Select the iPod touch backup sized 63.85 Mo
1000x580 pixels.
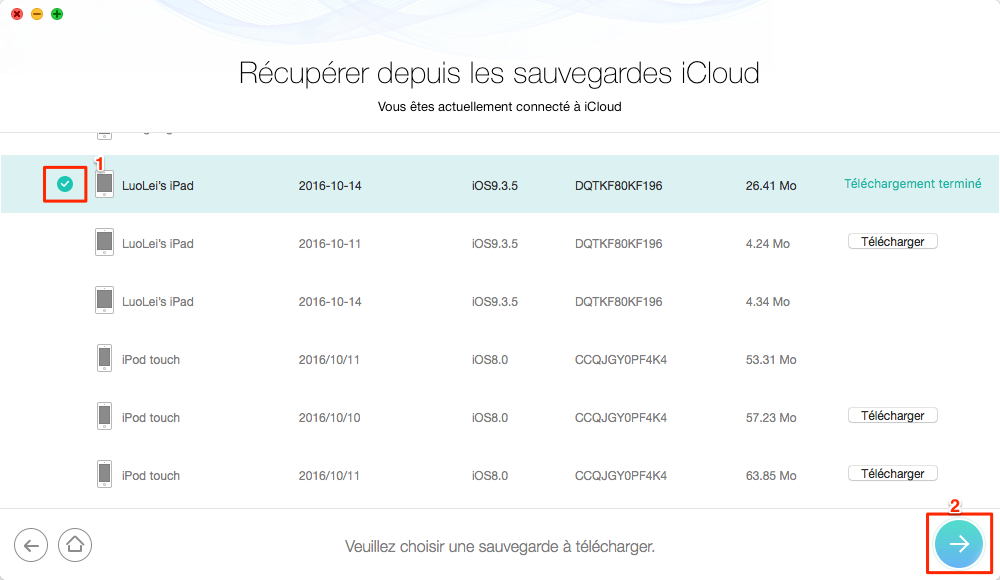pos(500,475)
